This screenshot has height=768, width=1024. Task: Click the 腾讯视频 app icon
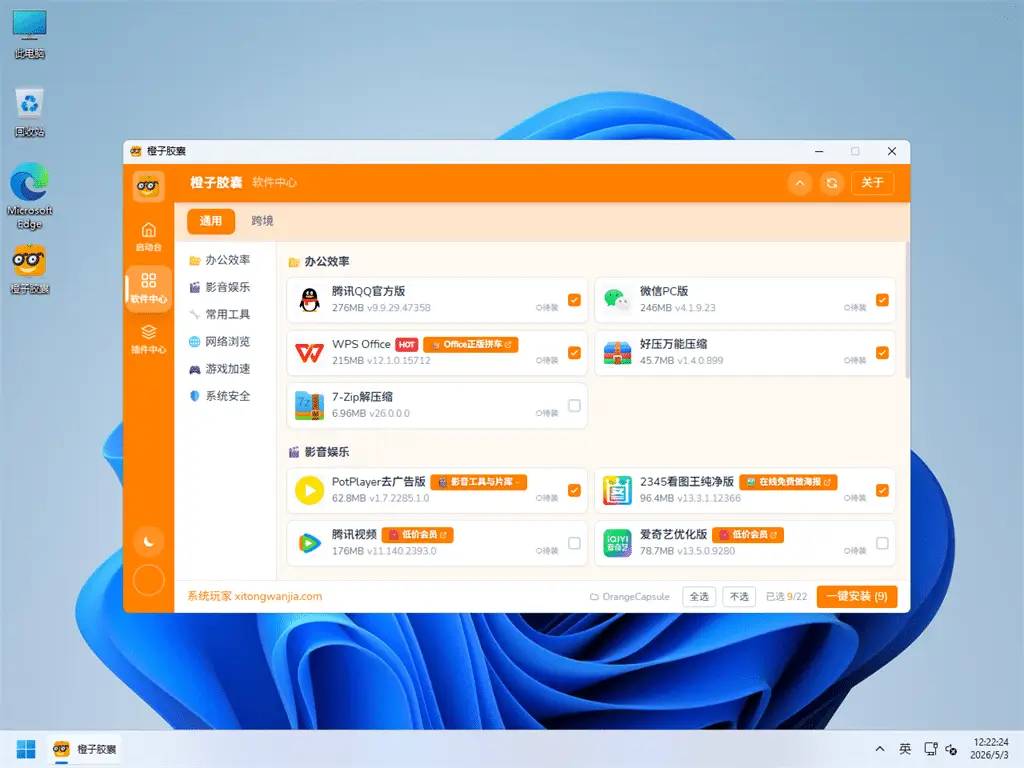310,543
